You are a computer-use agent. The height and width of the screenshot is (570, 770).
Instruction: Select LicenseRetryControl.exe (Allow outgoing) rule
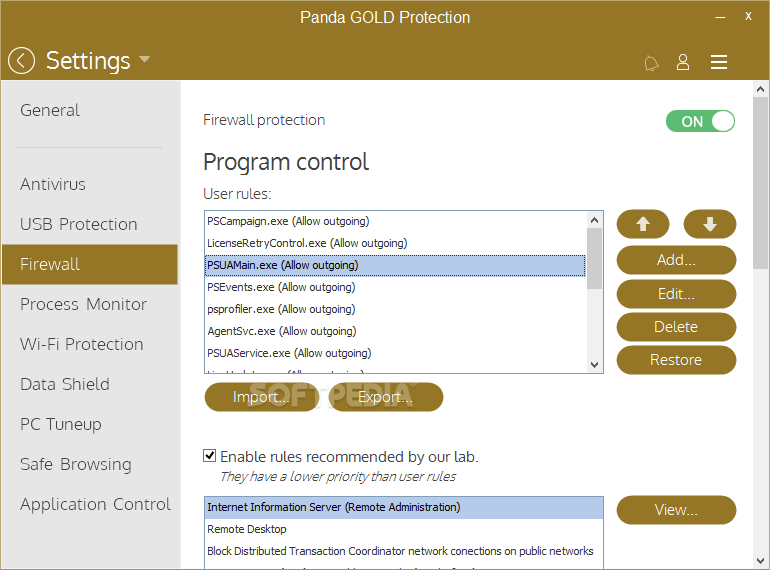(x=396, y=243)
